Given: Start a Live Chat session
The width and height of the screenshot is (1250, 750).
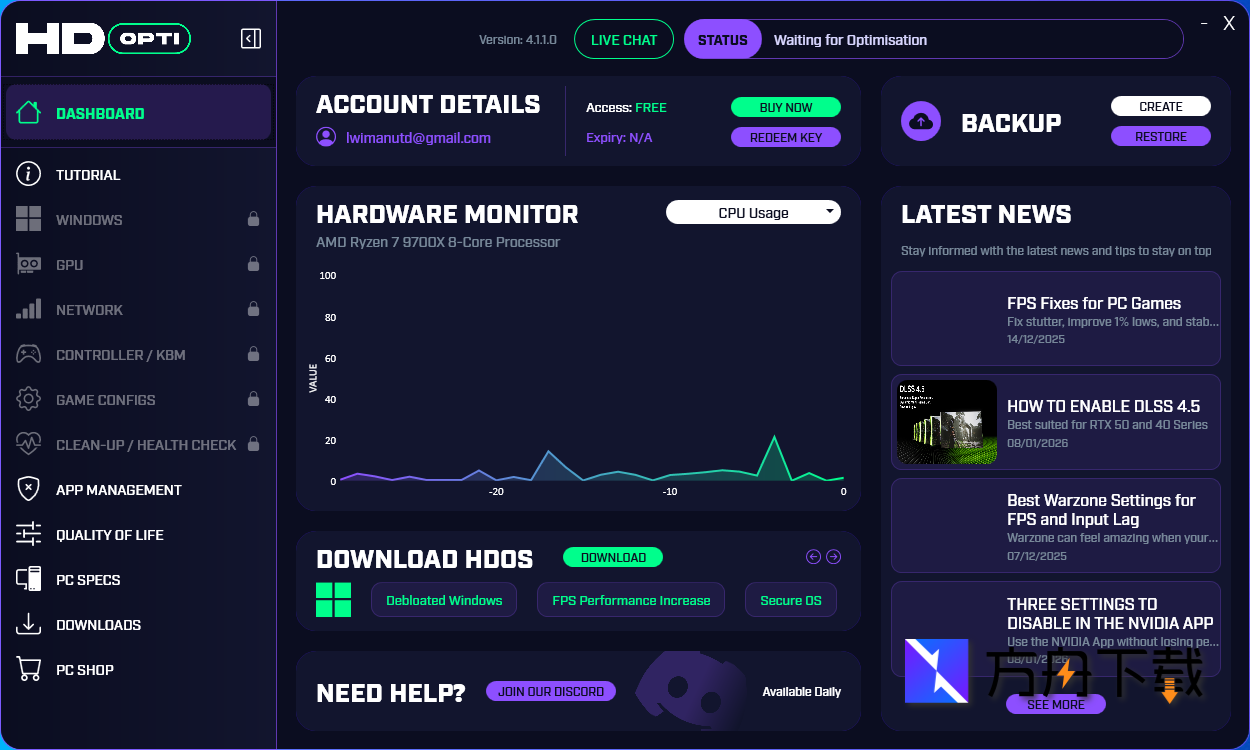Looking at the screenshot, I should (x=624, y=40).
